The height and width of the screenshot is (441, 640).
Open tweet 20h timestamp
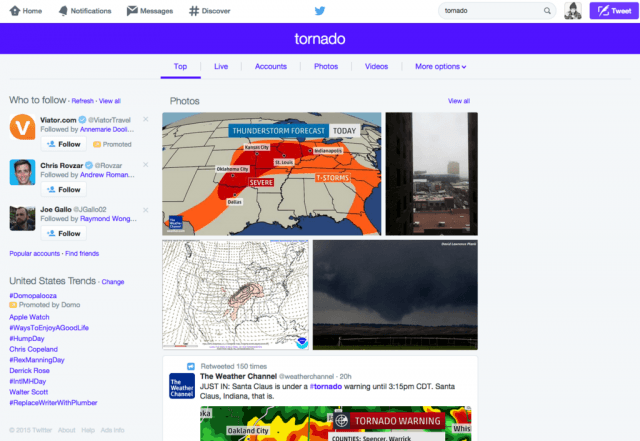345,376
